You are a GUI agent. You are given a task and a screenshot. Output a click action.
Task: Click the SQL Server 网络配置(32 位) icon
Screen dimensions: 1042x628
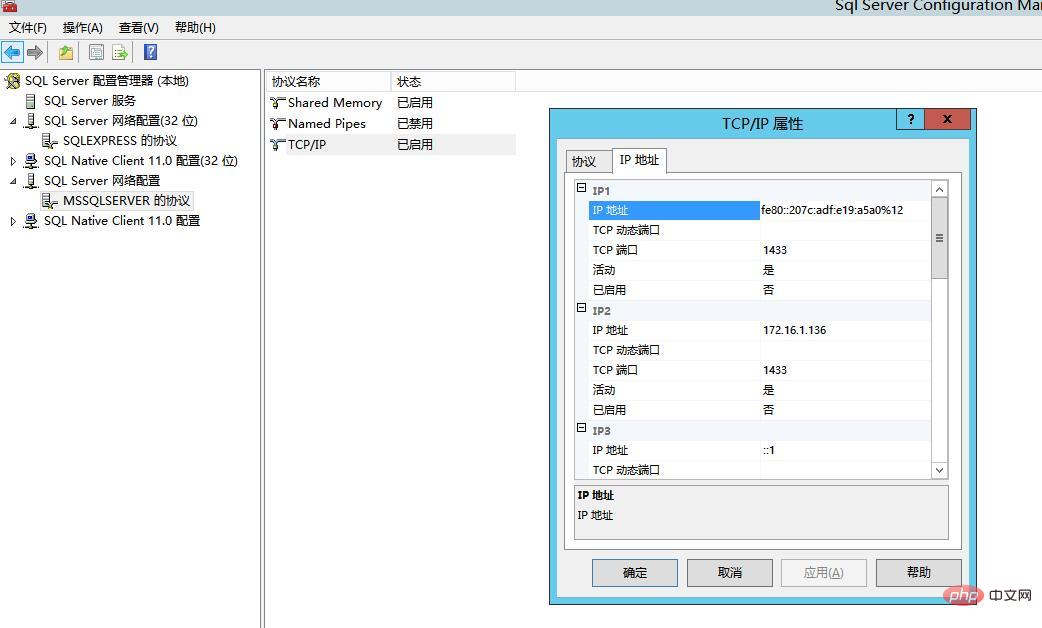(31, 121)
